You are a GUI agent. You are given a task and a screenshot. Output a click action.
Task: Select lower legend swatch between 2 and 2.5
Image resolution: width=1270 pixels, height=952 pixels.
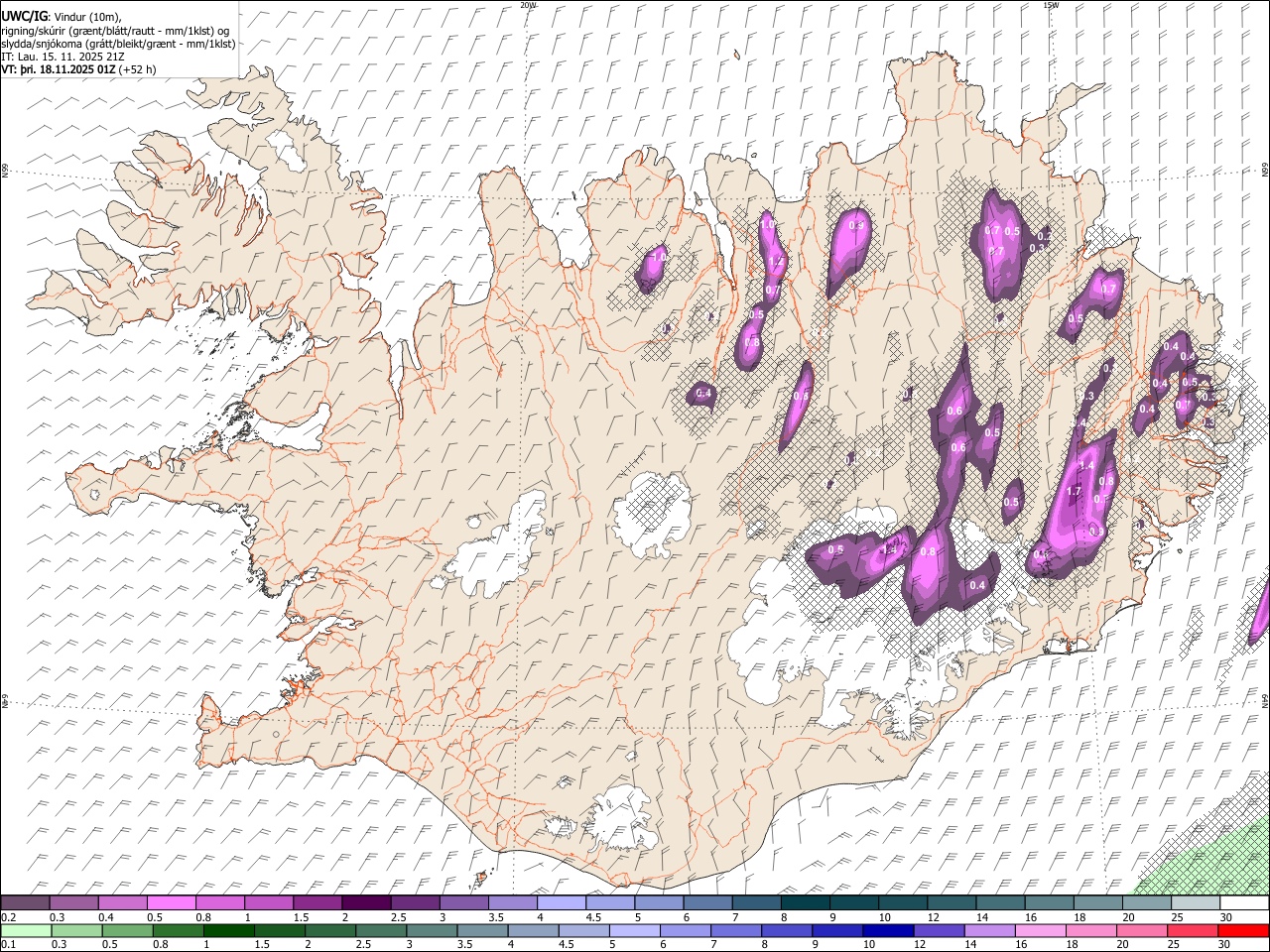(330, 930)
